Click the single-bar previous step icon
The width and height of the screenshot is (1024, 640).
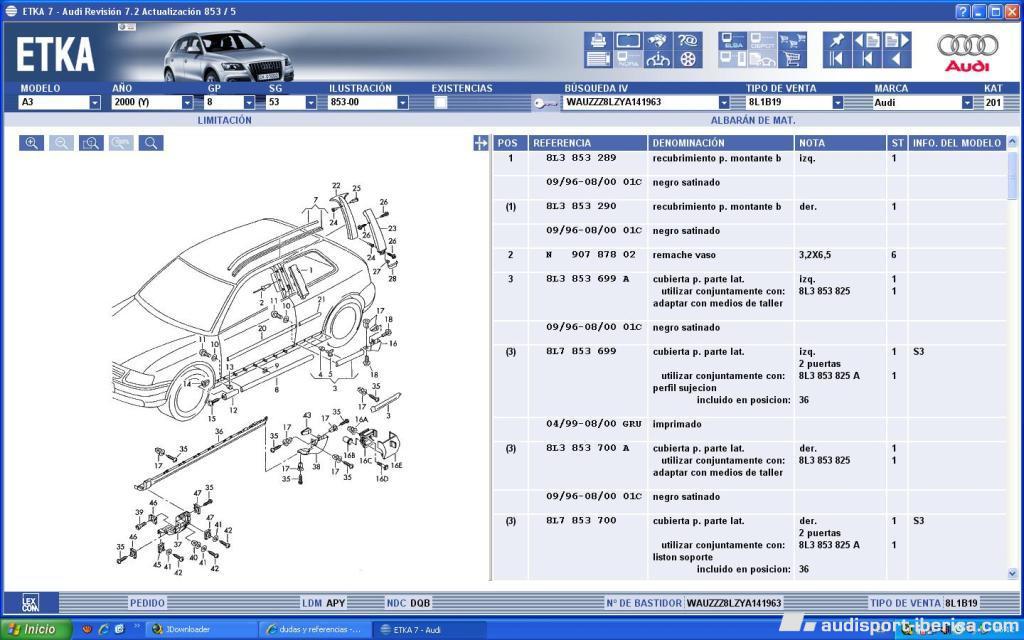pos(867,59)
